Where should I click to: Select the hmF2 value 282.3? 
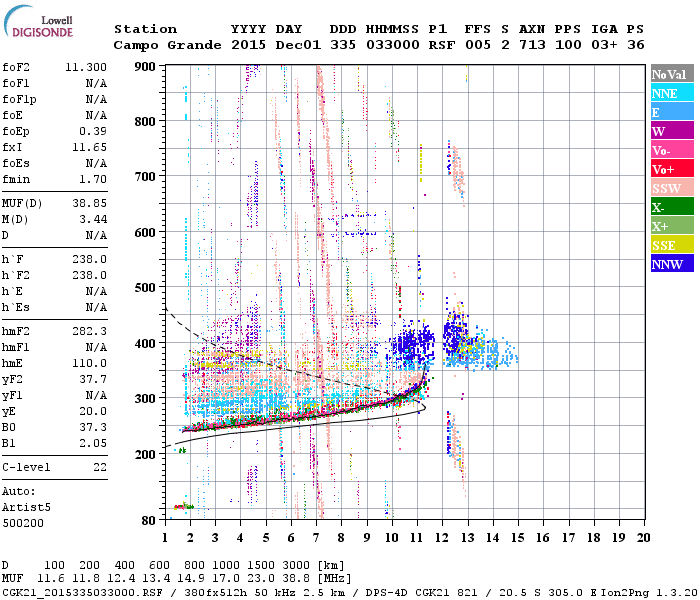(x=89, y=331)
